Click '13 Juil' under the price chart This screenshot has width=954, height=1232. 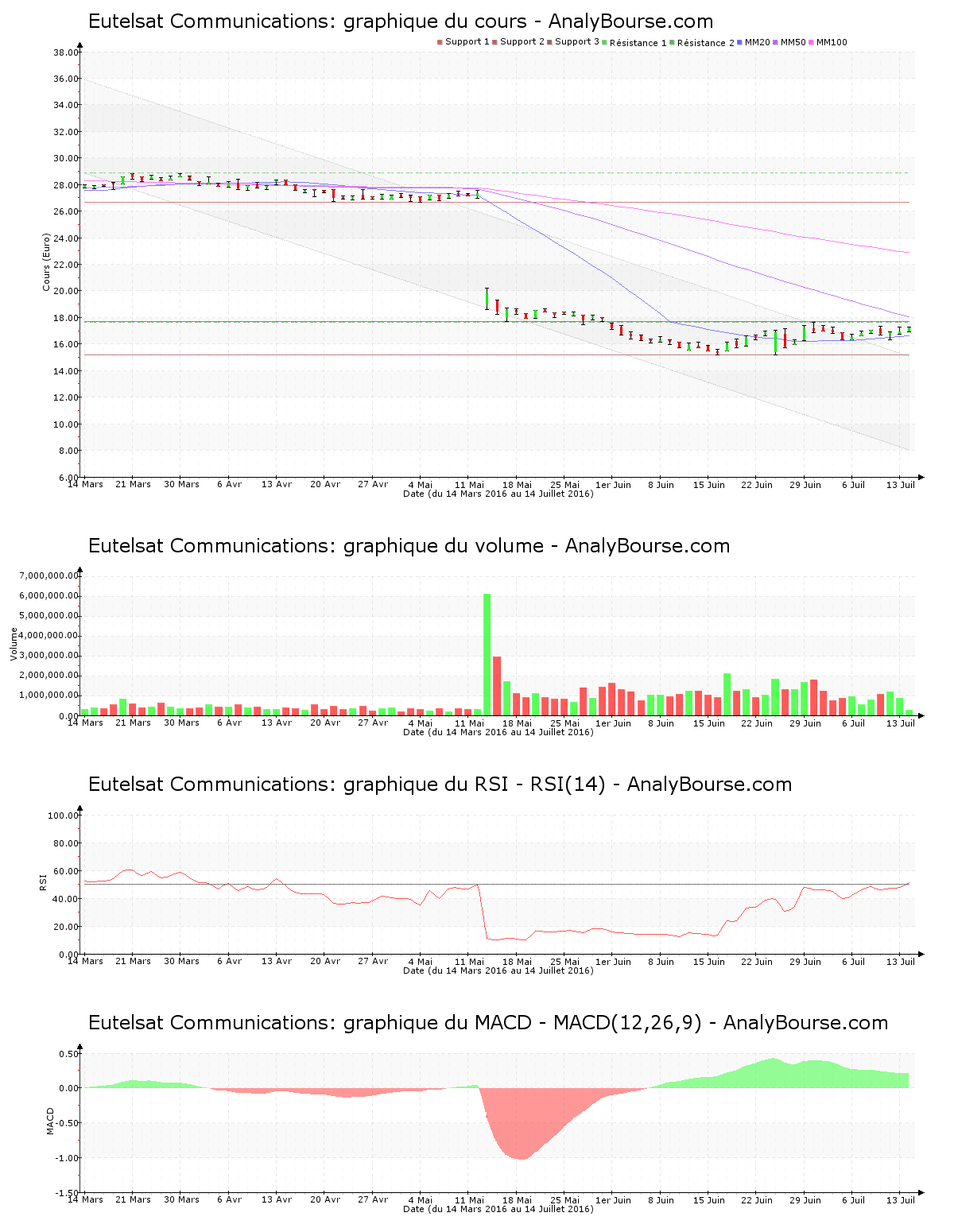[x=901, y=485]
